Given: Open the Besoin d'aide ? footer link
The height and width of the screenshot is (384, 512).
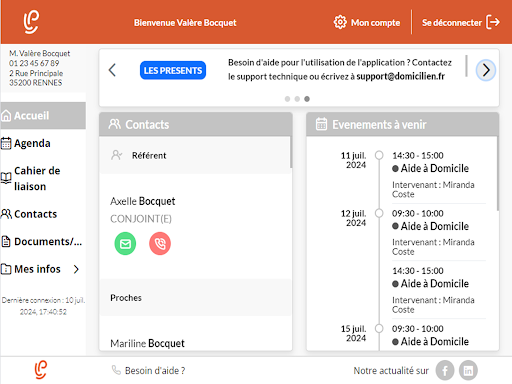Looking at the screenshot, I should 155,371.
